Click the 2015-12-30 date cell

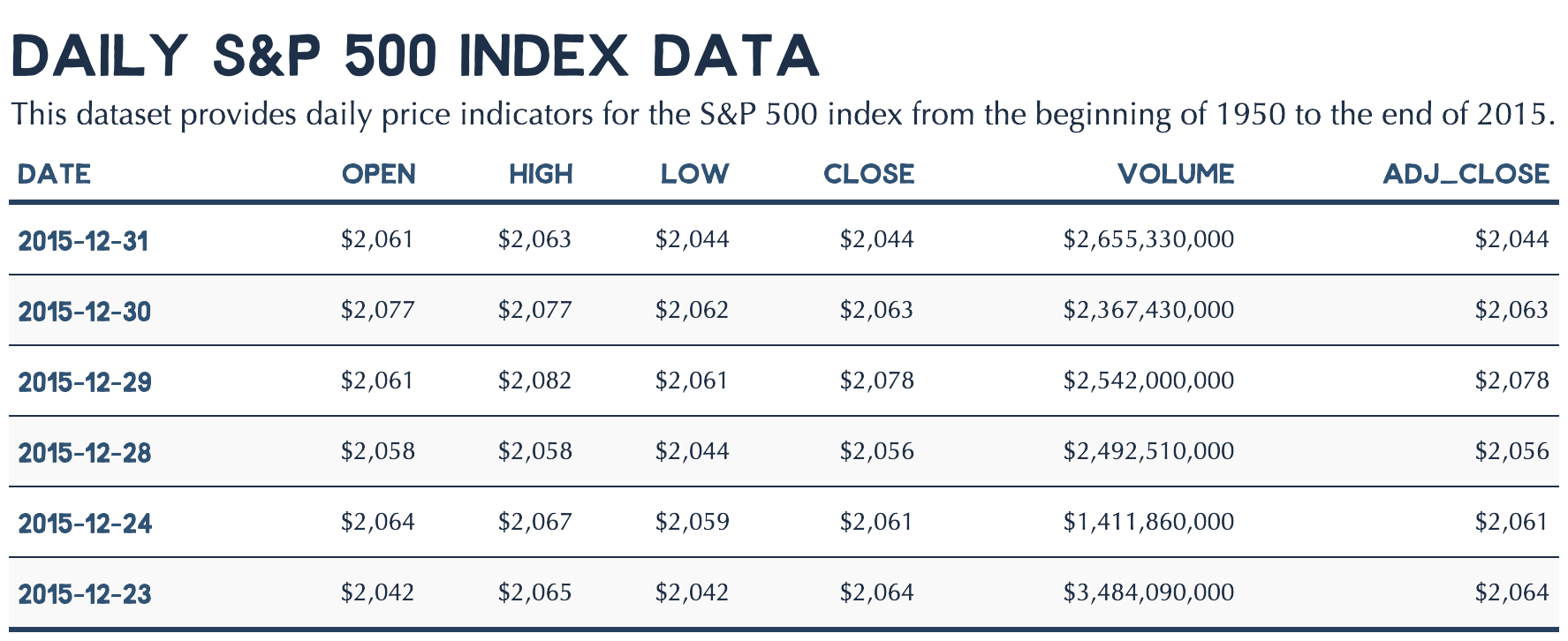point(85,311)
